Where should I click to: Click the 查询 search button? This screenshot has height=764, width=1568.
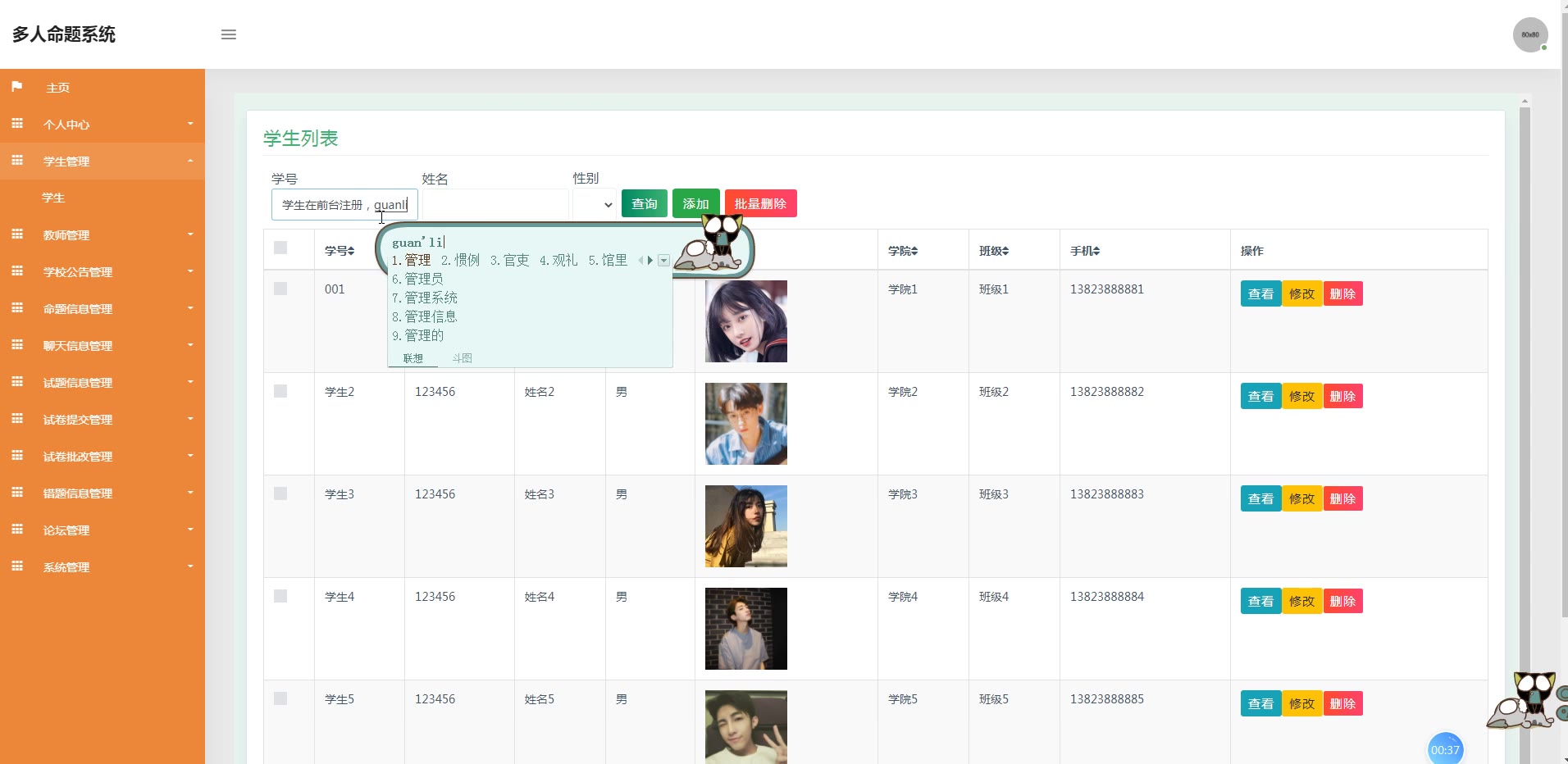[645, 203]
